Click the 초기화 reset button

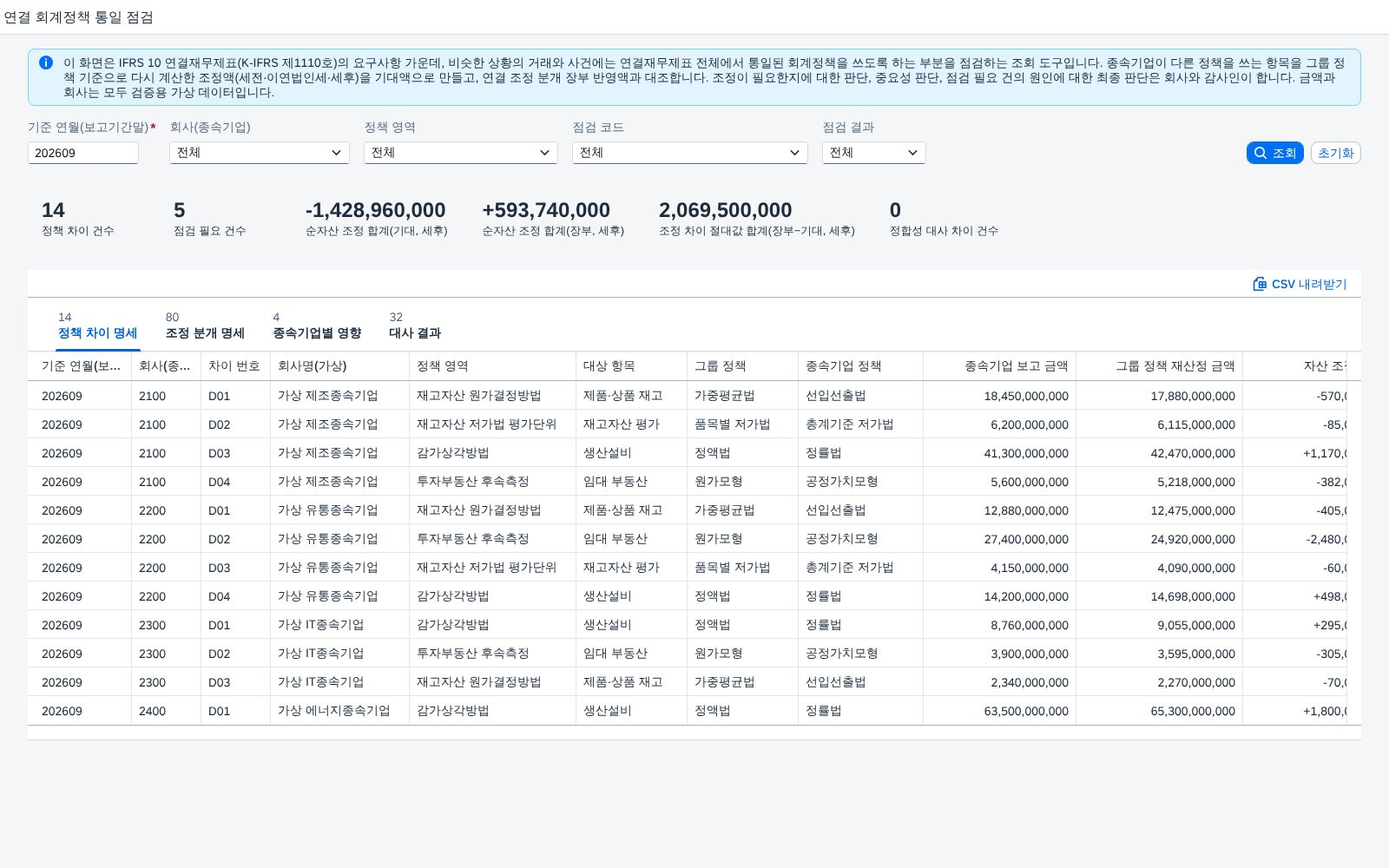1335,153
